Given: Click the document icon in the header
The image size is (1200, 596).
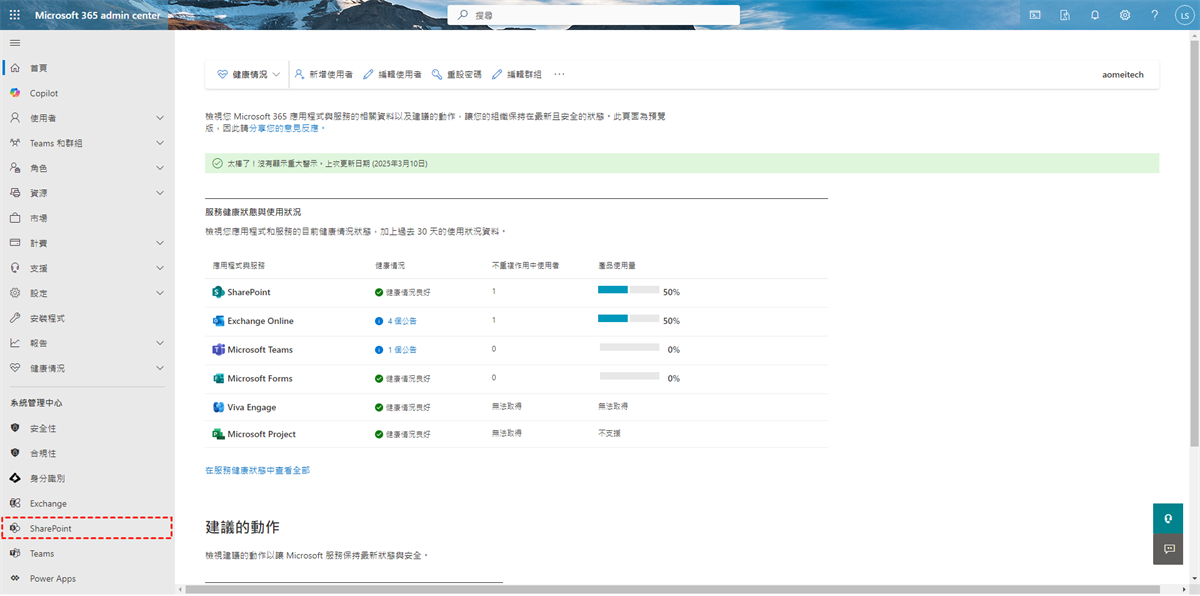Looking at the screenshot, I should click(1065, 15).
